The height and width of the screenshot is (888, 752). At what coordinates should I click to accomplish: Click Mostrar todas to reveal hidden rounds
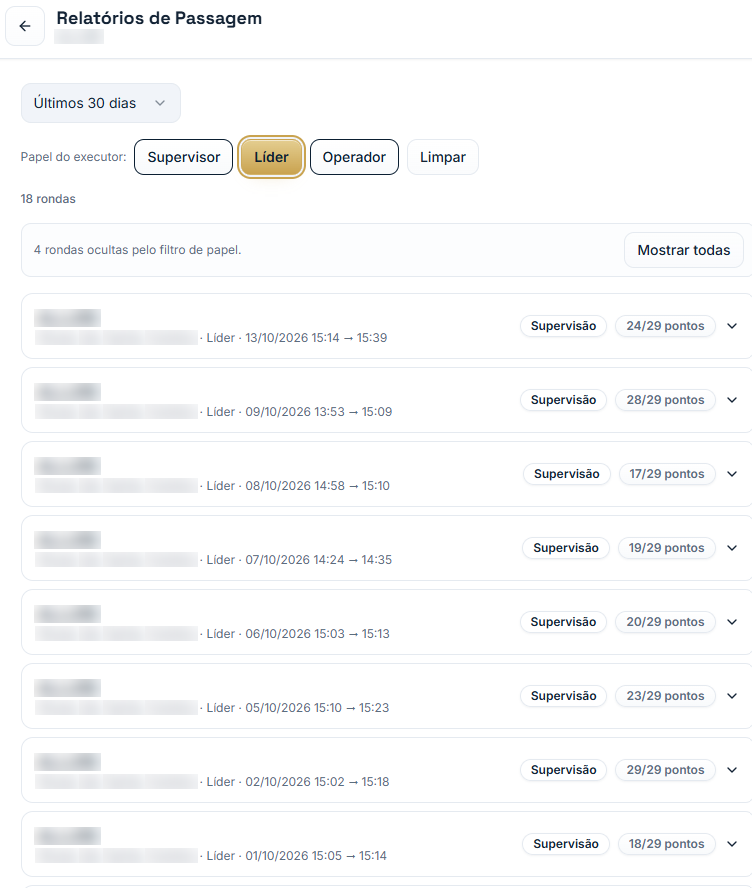coord(683,250)
